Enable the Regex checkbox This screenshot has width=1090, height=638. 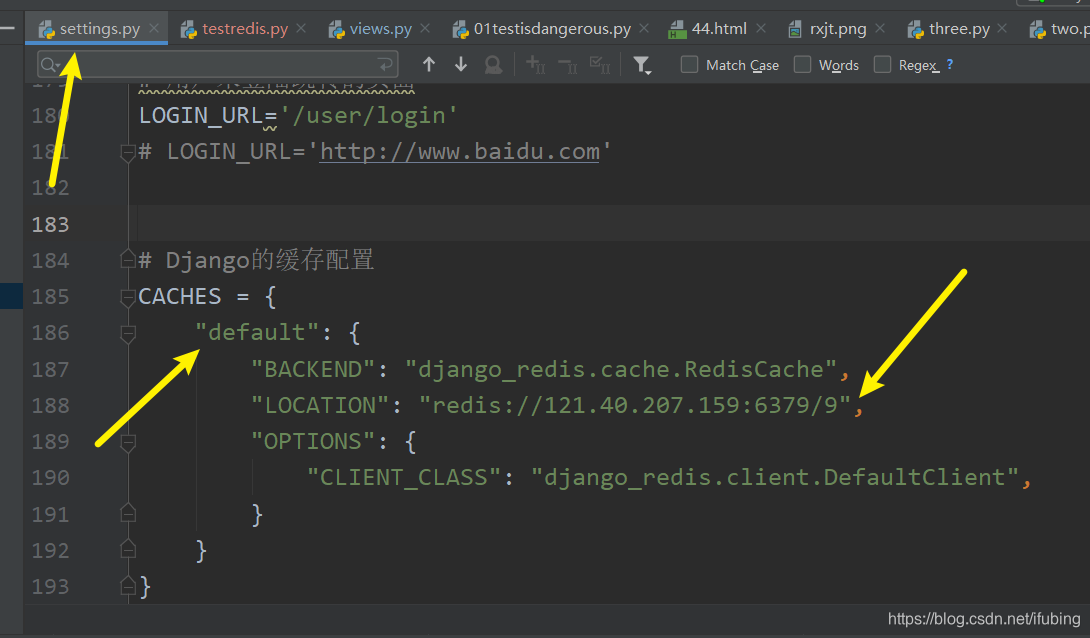(882, 65)
